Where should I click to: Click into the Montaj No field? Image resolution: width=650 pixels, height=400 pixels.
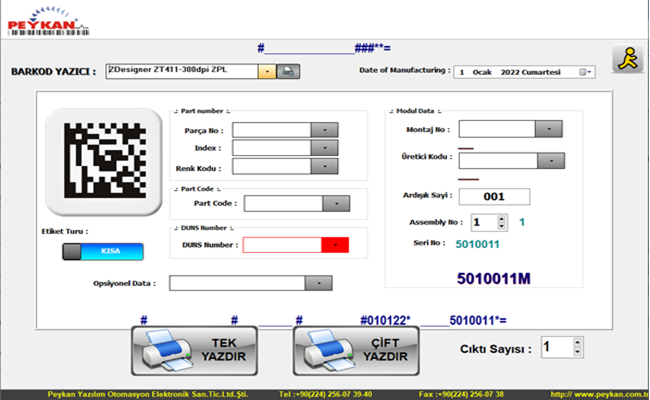point(497,129)
